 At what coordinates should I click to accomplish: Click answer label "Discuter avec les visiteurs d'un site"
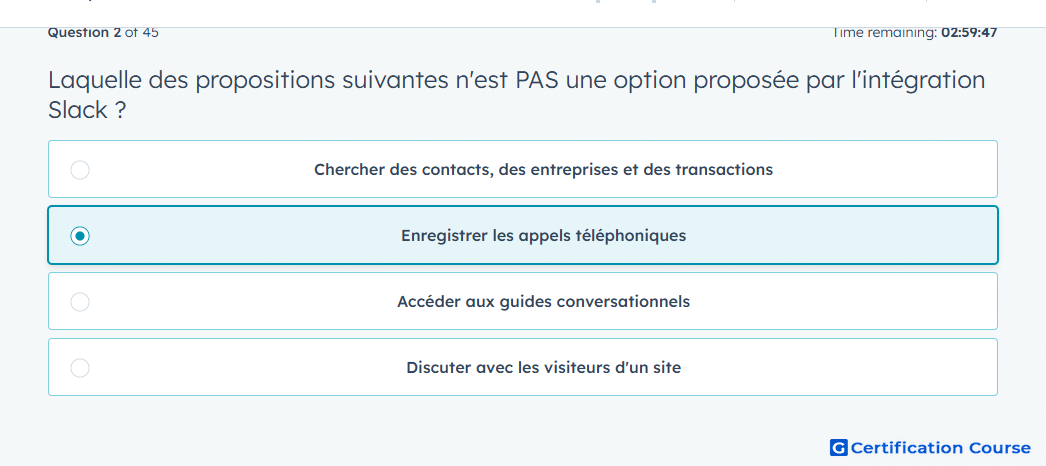pos(543,368)
